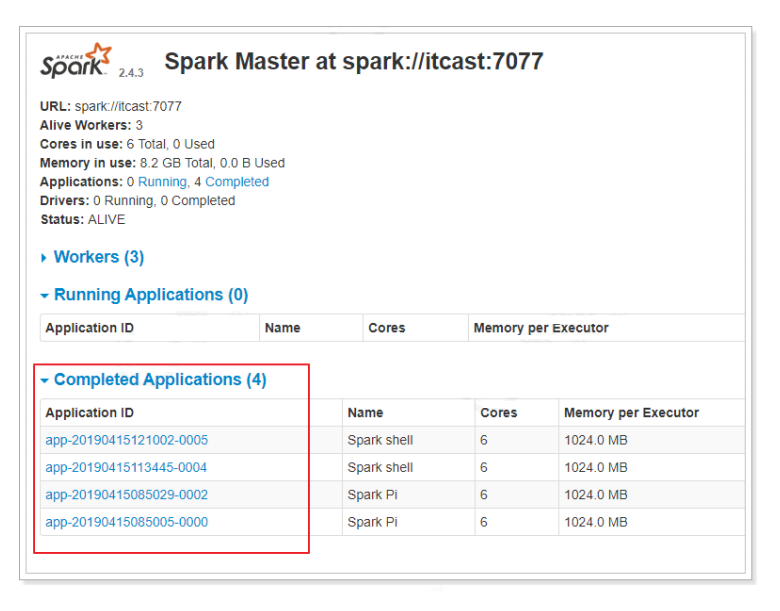Screen dimensions: 780x611
Task: Click Cores header in Running Applications table
Action: [387, 328]
